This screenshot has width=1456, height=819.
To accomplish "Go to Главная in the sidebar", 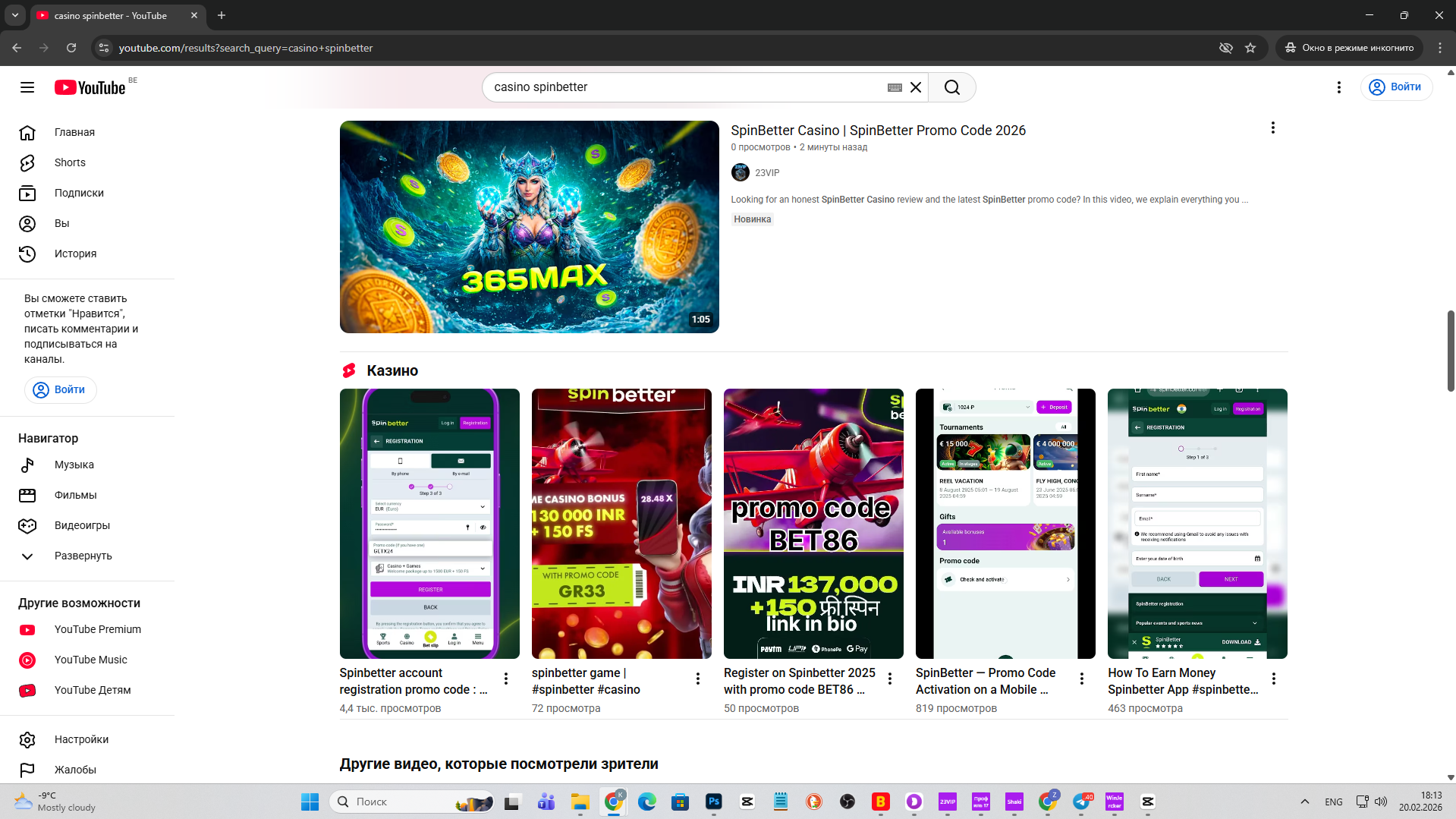I will coord(74,132).
